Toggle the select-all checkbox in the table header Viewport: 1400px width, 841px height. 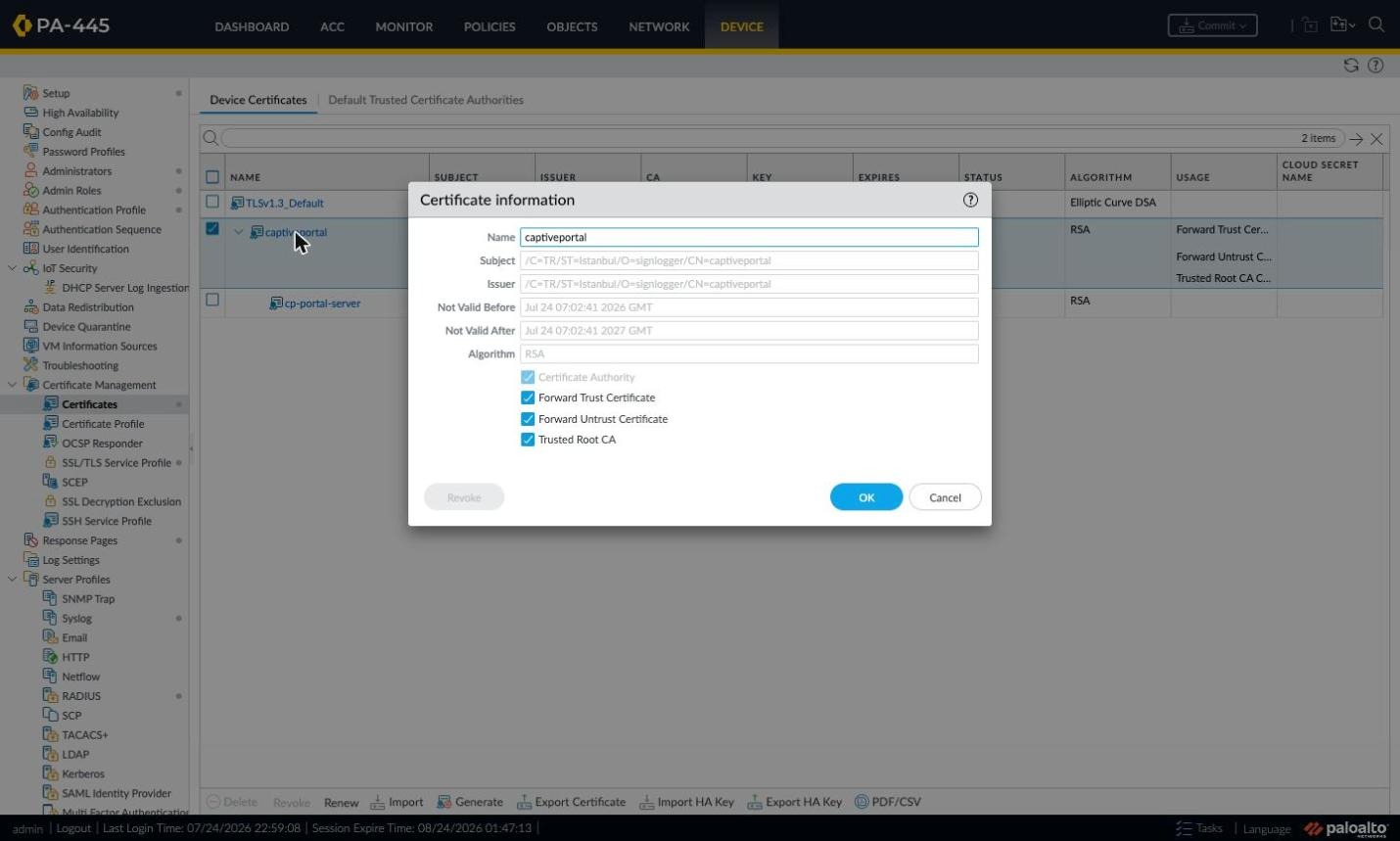point(212,177)
